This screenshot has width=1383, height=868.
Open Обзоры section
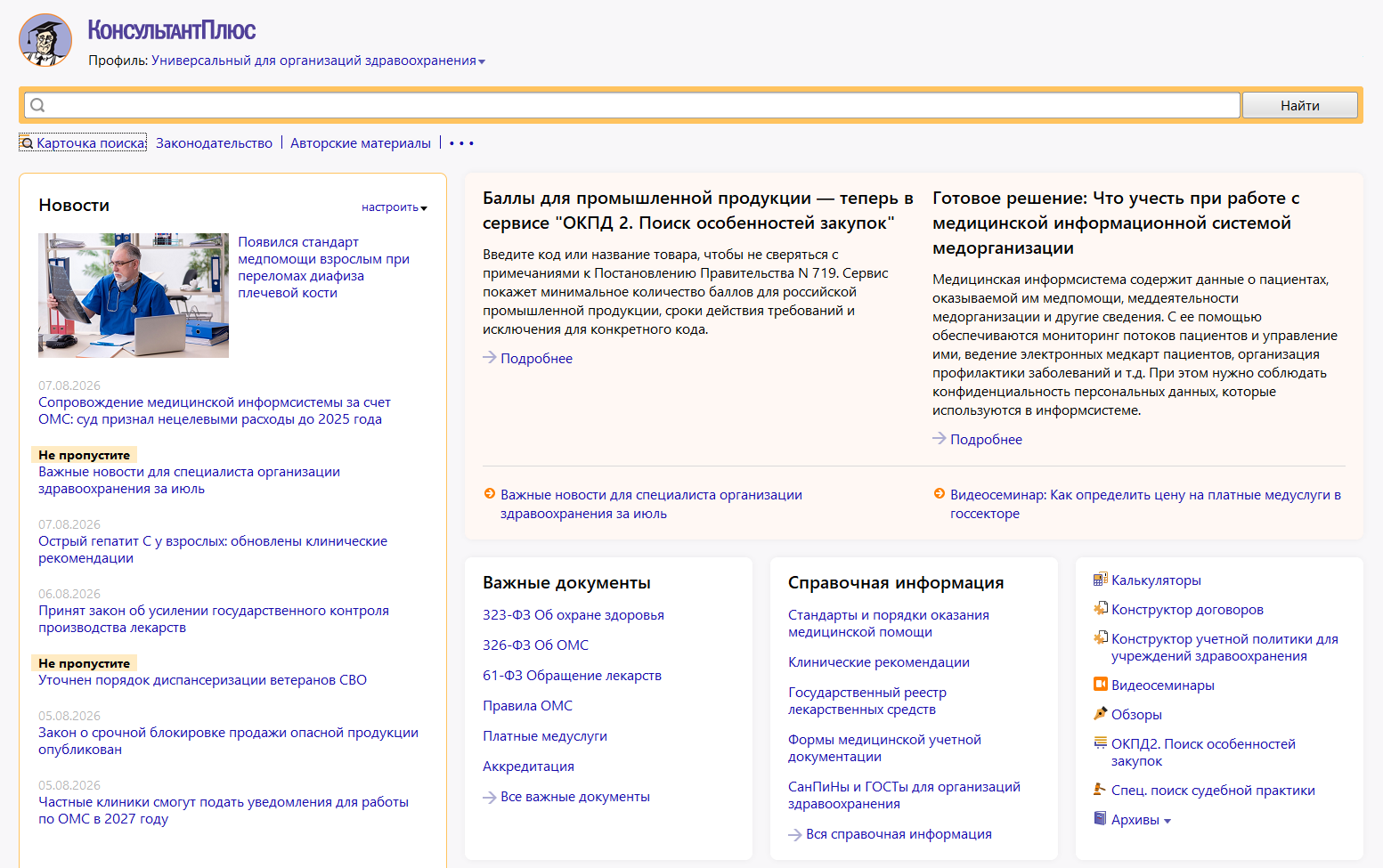pyautogui.click(x=1136, y=715)
